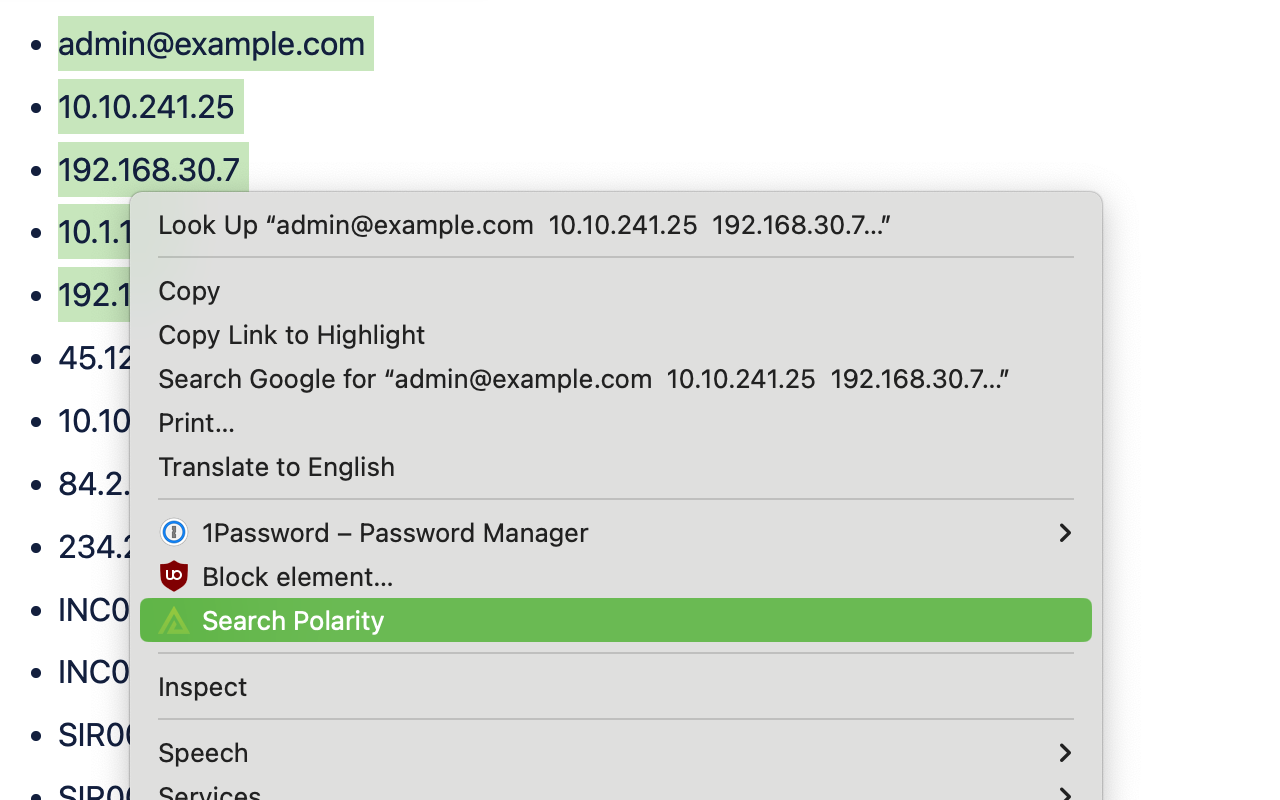The width and height of the screenshot is (1280, 800).
Task: Expand the Speech submenu arrow
Action: click(1065, 753)
